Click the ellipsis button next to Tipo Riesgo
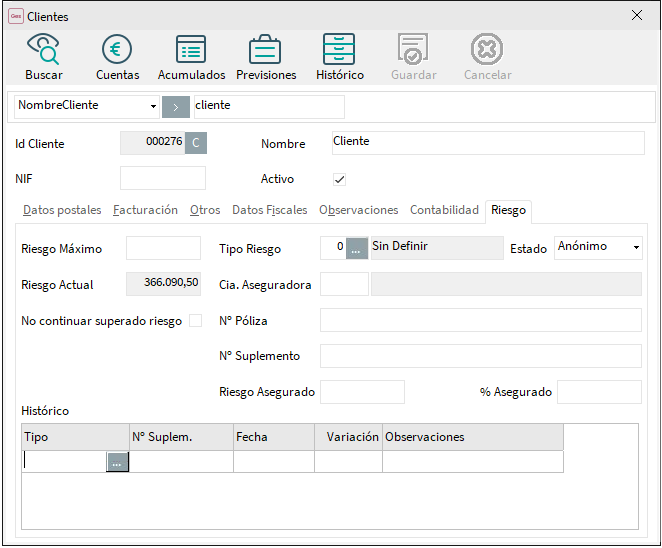The image size is (662, 548). (357, 248)
